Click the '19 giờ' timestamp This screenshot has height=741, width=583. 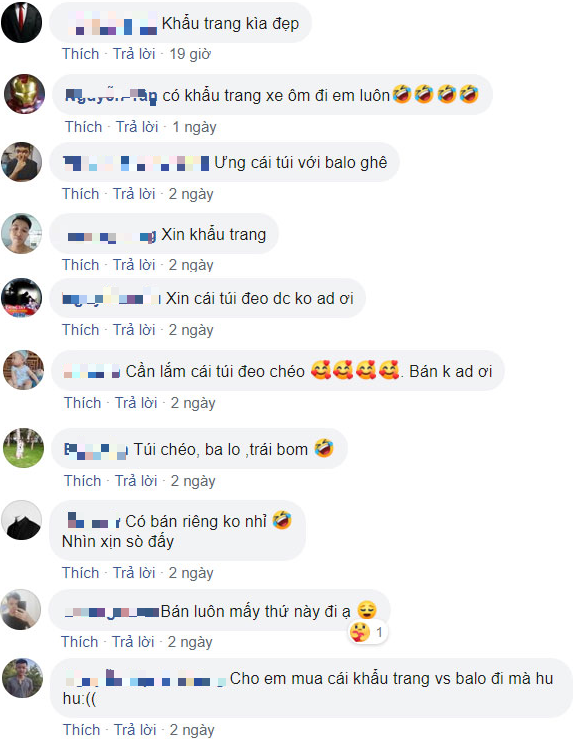(x=190, y=54)
